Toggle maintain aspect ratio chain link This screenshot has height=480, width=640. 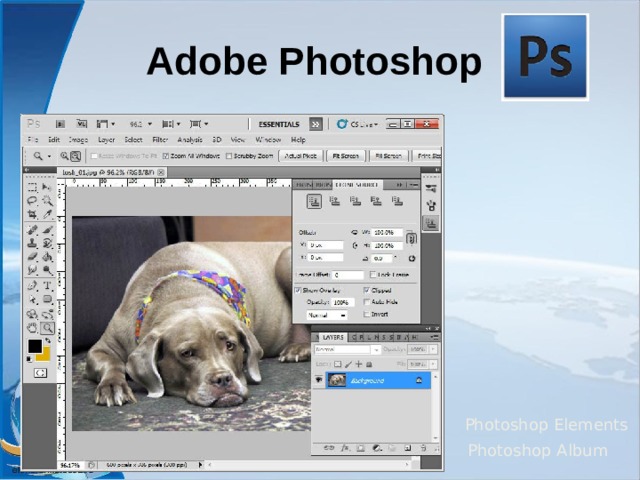[x=411, y=238]
